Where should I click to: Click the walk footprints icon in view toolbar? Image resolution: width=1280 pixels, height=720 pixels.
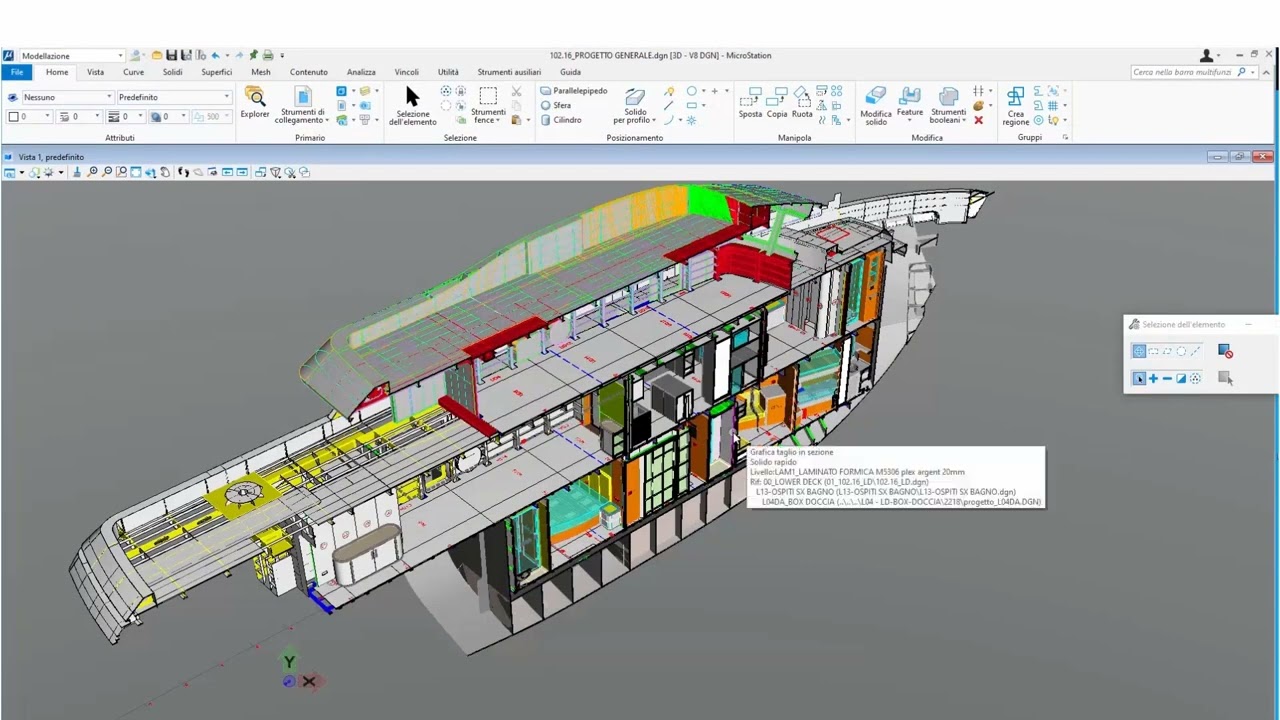(x=183, y=172)
